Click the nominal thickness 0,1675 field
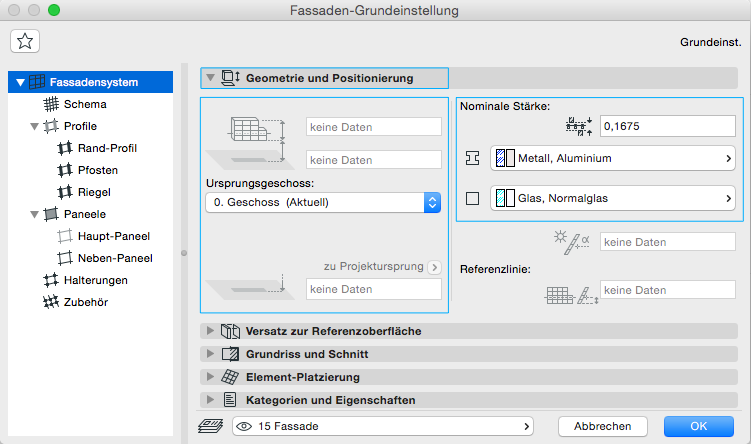751x444 pixels. [x=666, y=126]
